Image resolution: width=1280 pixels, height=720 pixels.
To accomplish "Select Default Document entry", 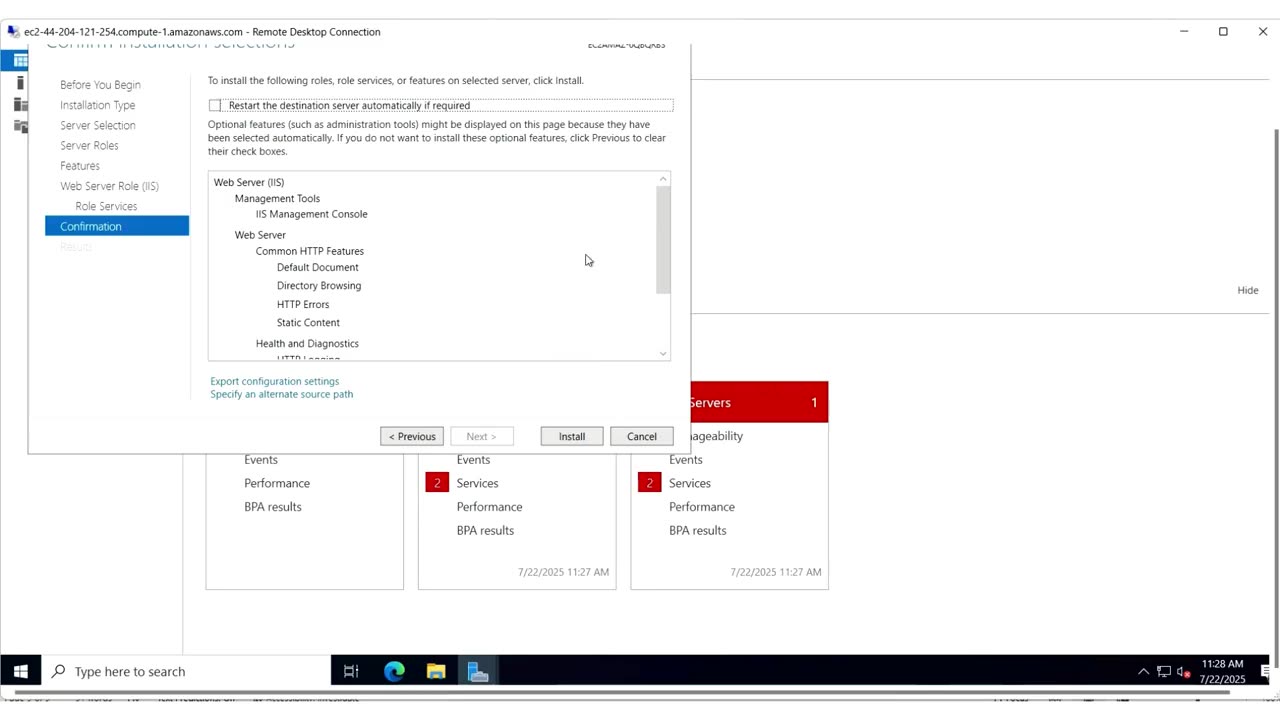I will 317,267.
